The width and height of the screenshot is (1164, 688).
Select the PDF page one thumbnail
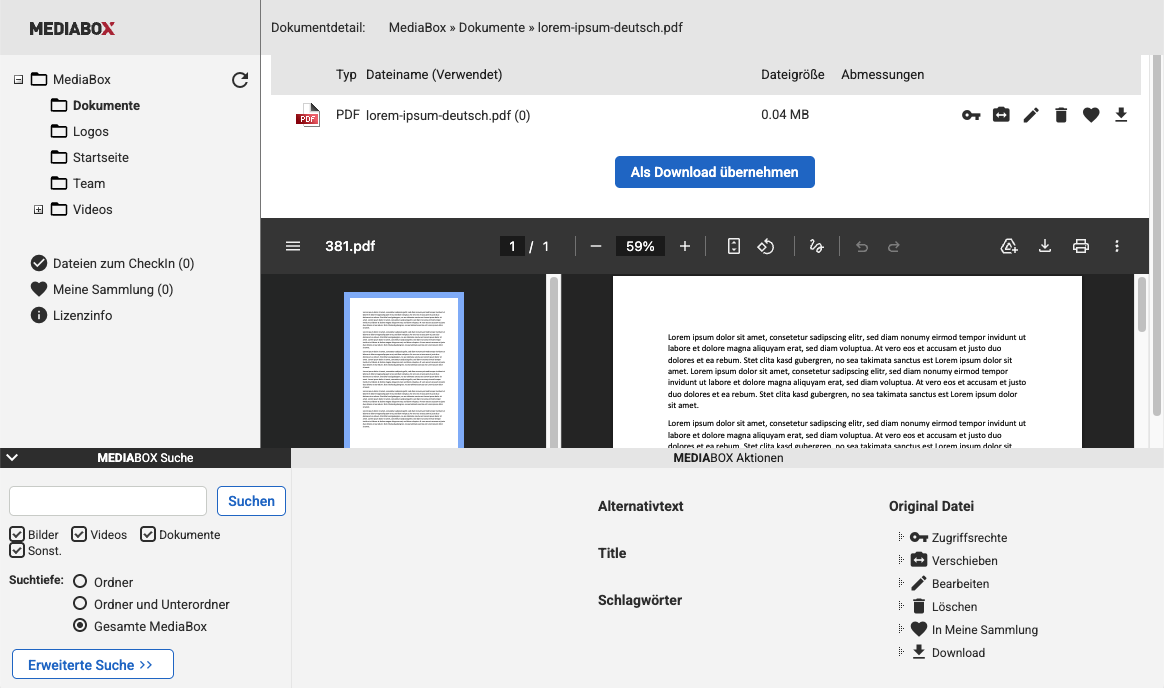[x=404, y=370]
